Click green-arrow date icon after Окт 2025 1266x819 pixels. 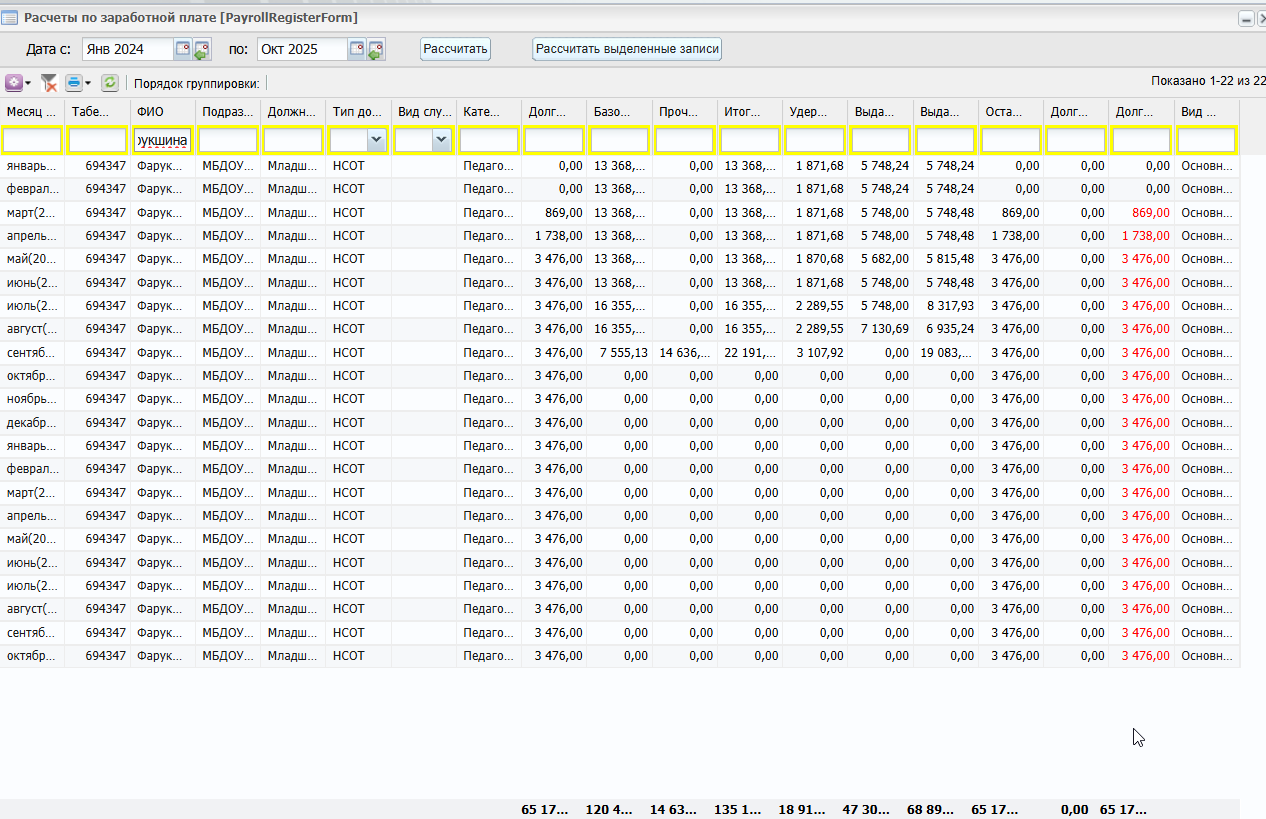click(x=376, y=49)
